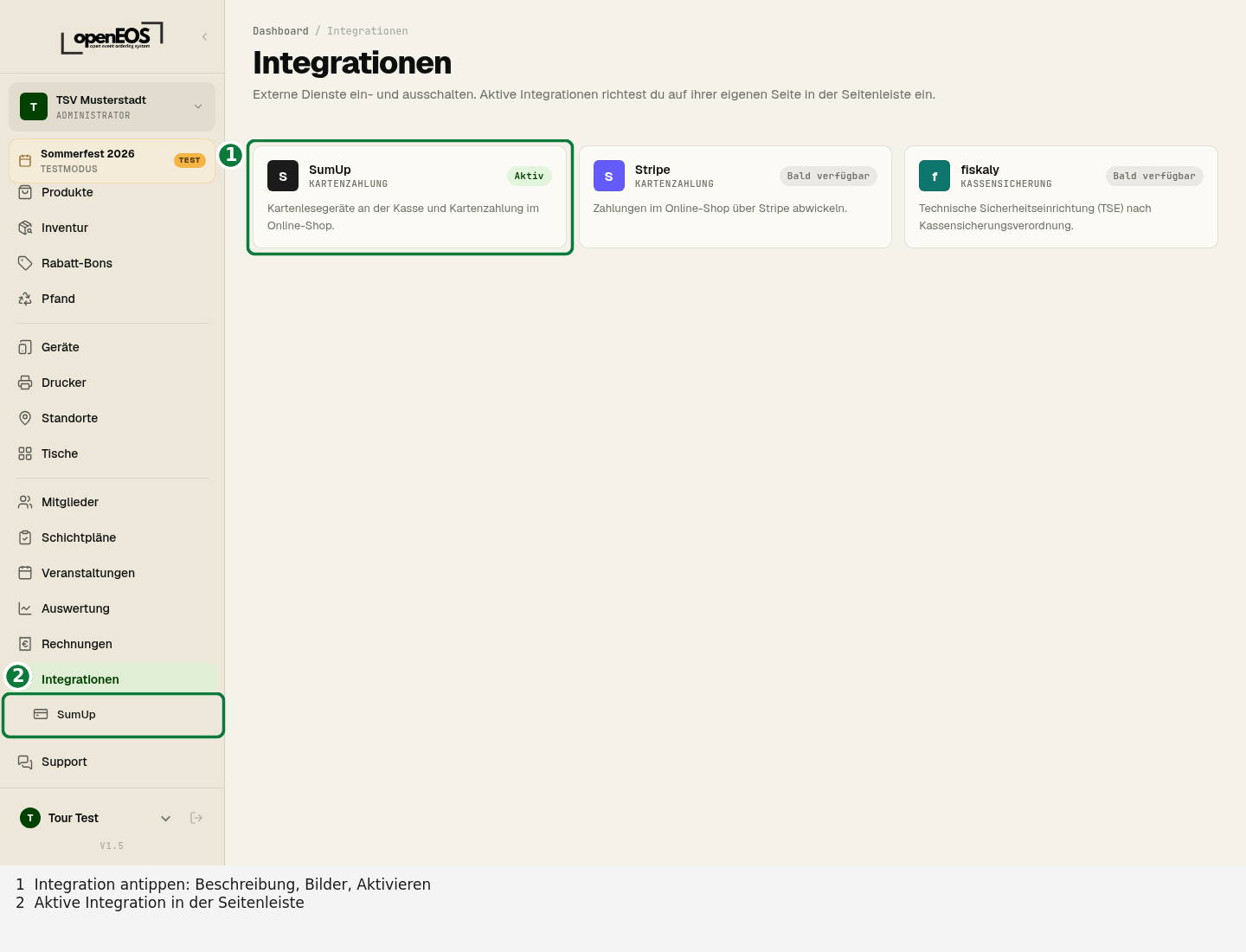Click the Inventur box icon
This screenshot has height=952, width=1246.
click(25, 228)
